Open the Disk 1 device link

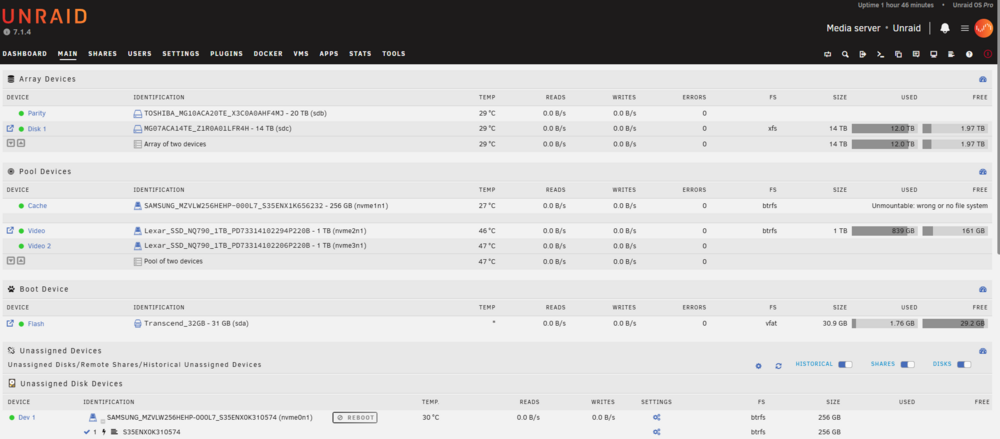tap(37, 129)
